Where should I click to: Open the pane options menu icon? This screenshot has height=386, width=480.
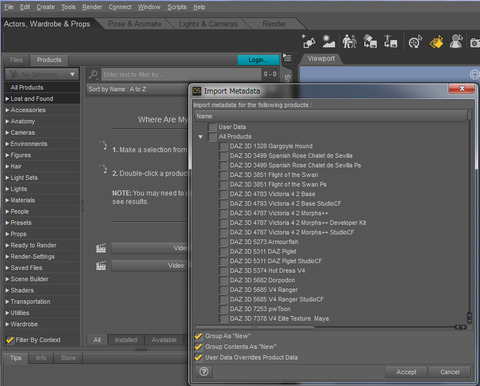tap(287, 57)
